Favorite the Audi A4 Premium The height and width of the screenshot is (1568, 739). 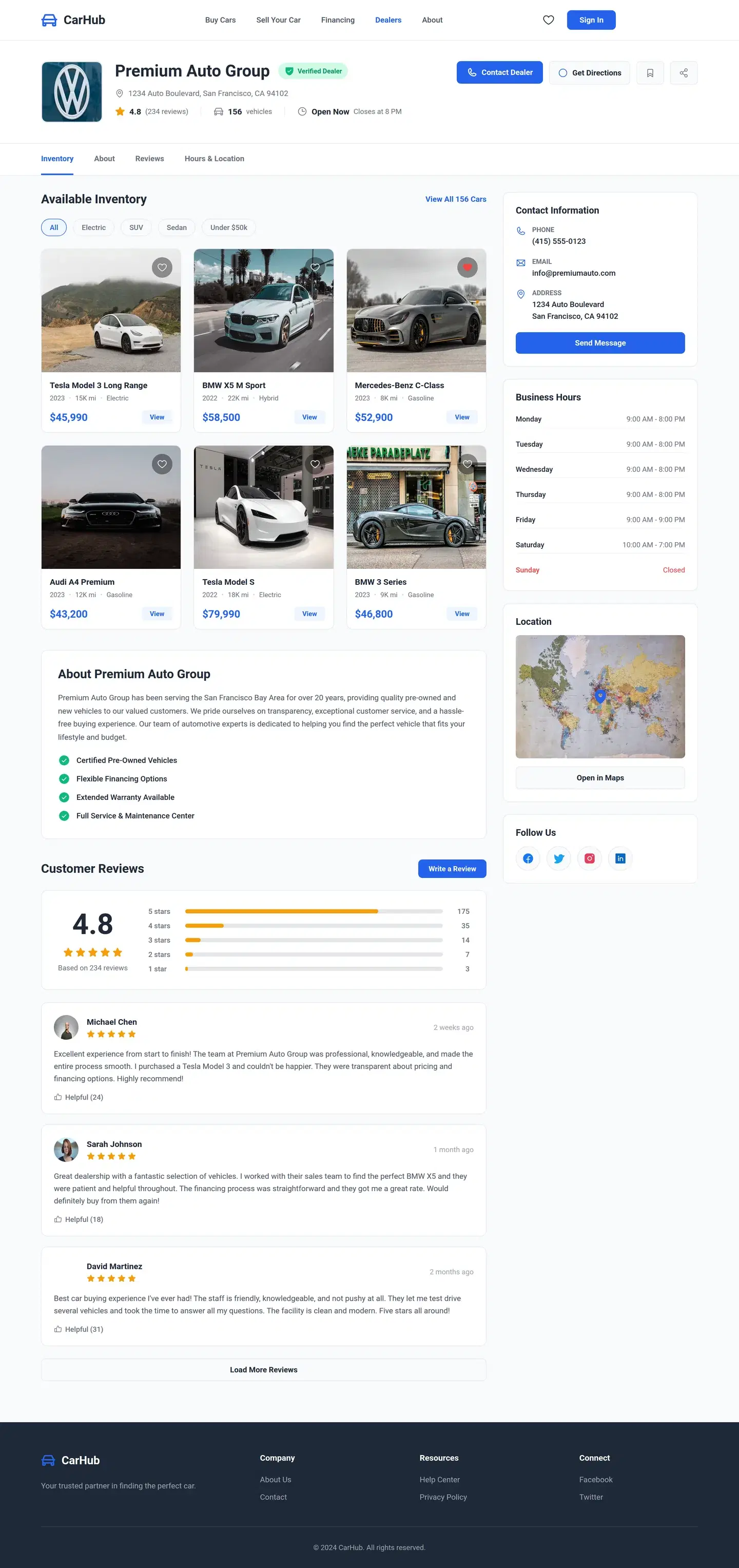click(x=162, y=464)
